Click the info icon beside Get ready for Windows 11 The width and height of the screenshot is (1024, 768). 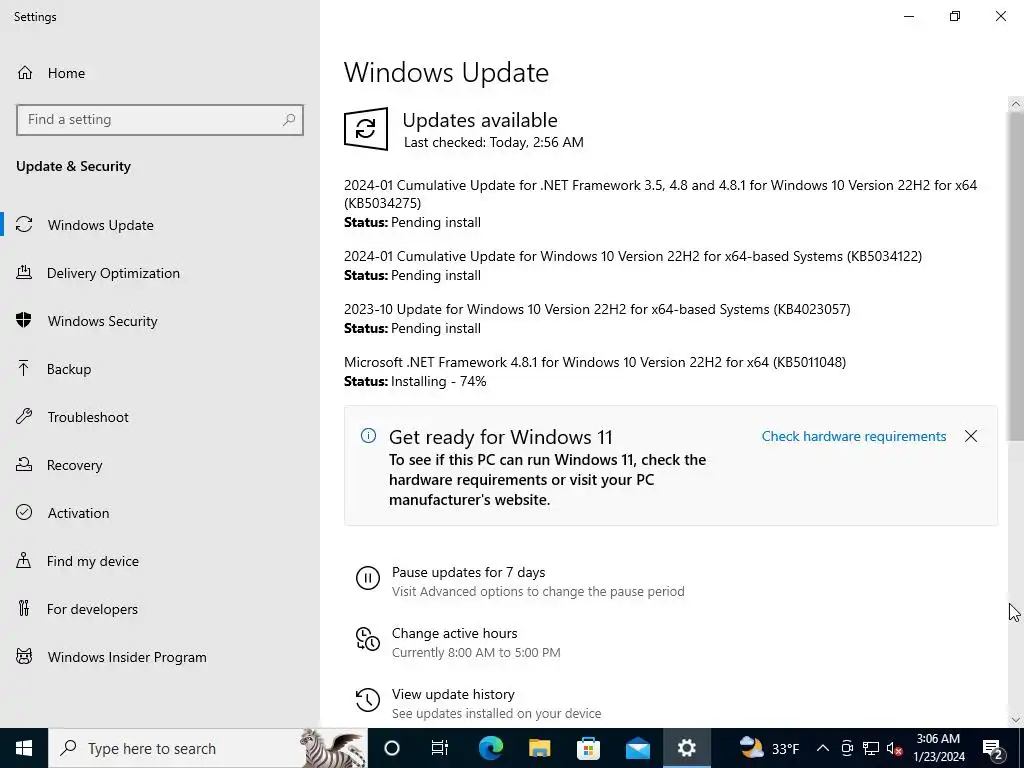(368, 436)
